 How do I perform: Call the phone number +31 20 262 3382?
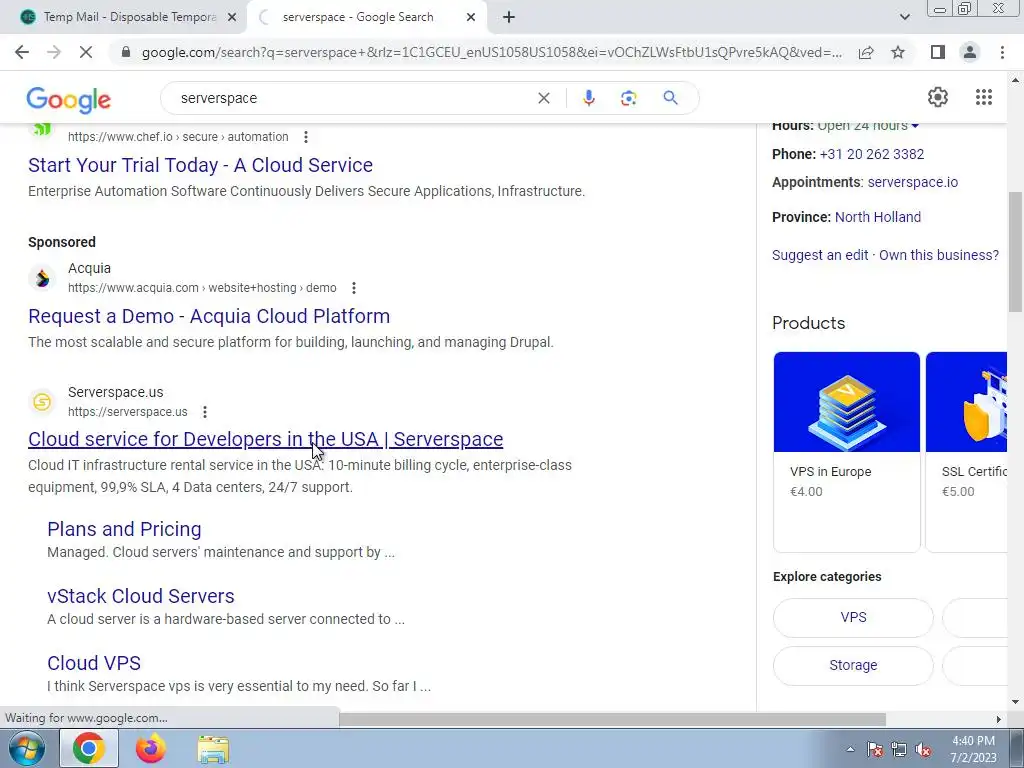tap(871, 154)
